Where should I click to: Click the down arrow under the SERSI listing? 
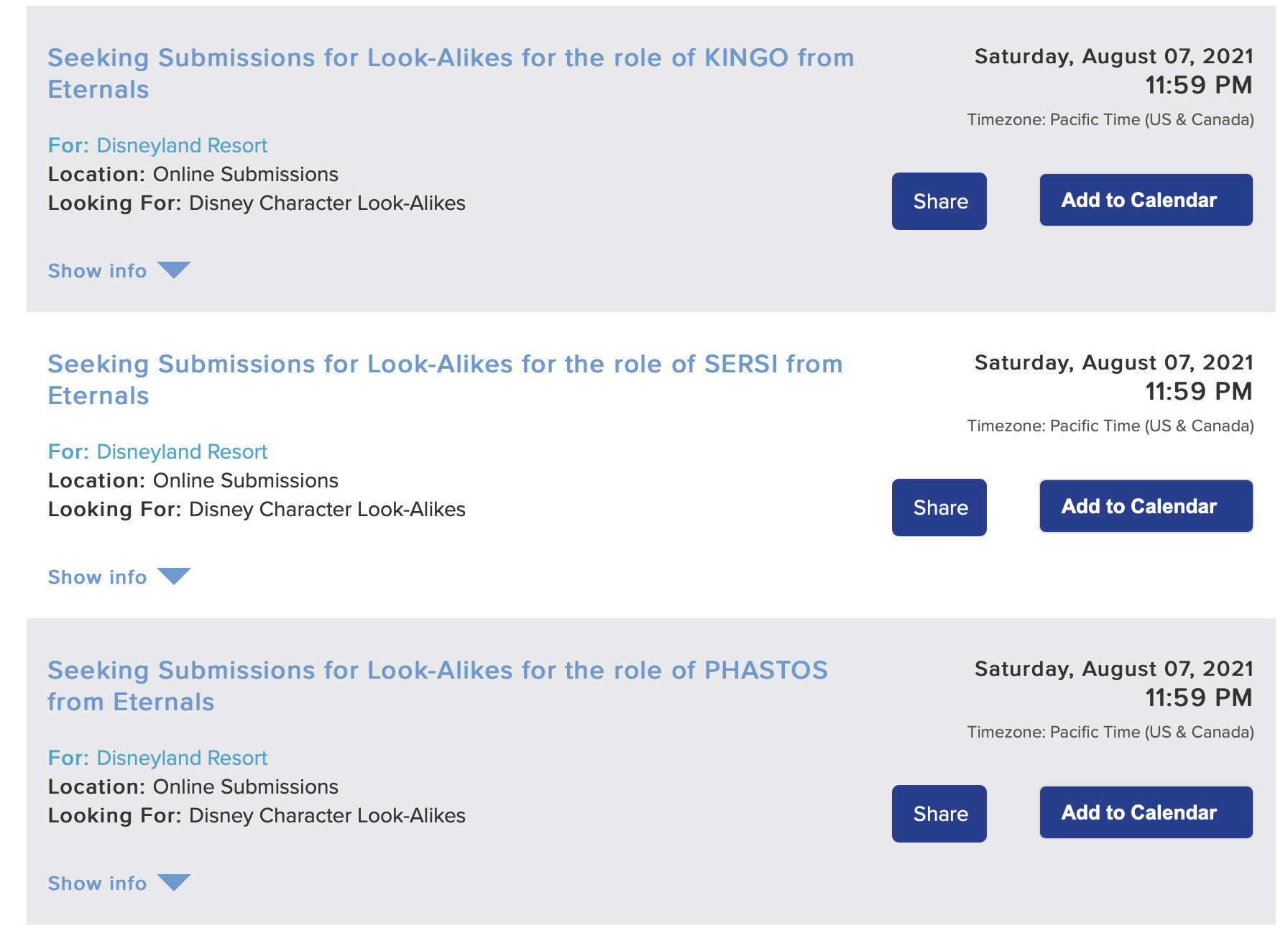(174, 577)
